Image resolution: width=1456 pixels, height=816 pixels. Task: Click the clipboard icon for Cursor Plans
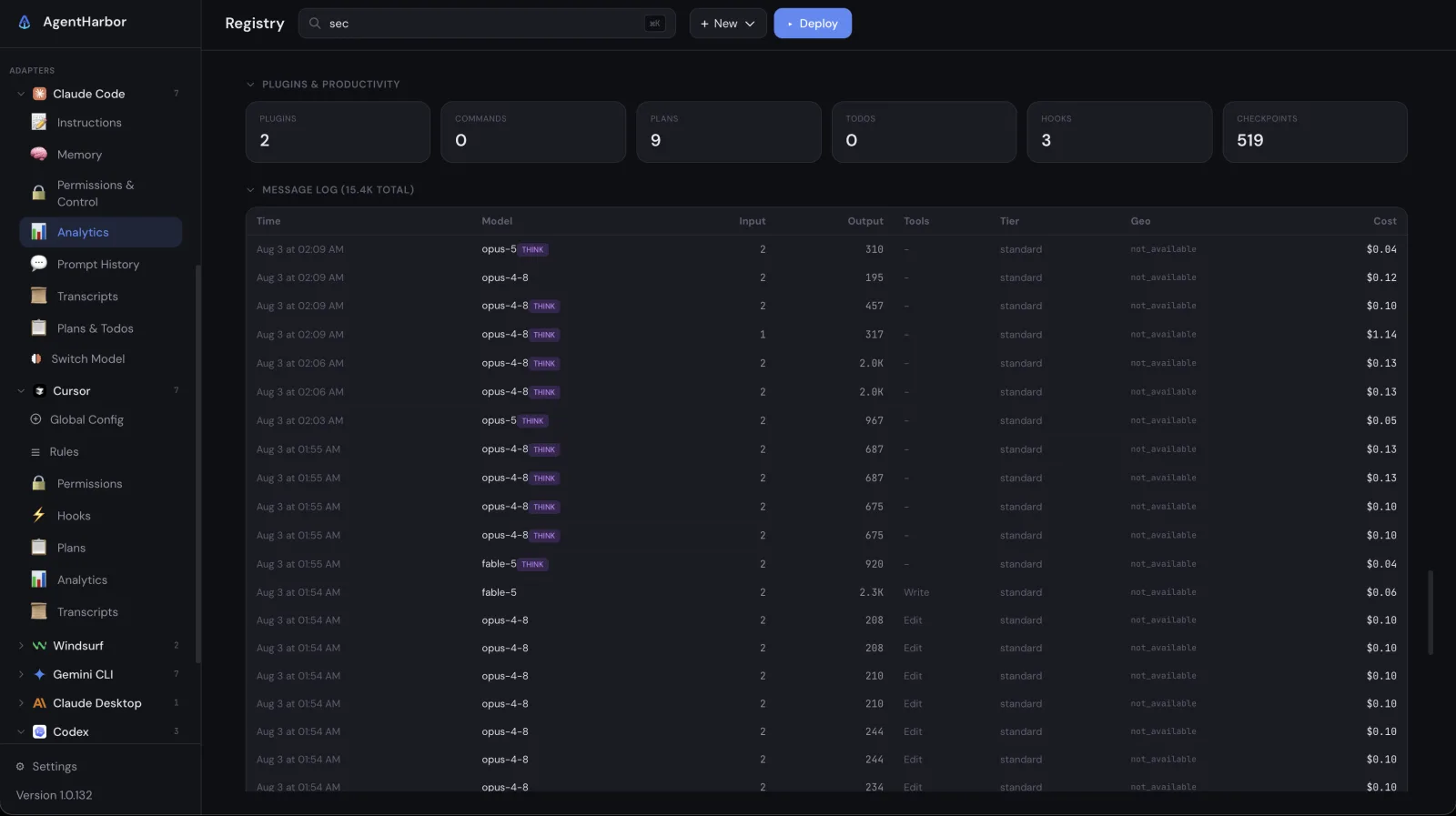(39, 547)
